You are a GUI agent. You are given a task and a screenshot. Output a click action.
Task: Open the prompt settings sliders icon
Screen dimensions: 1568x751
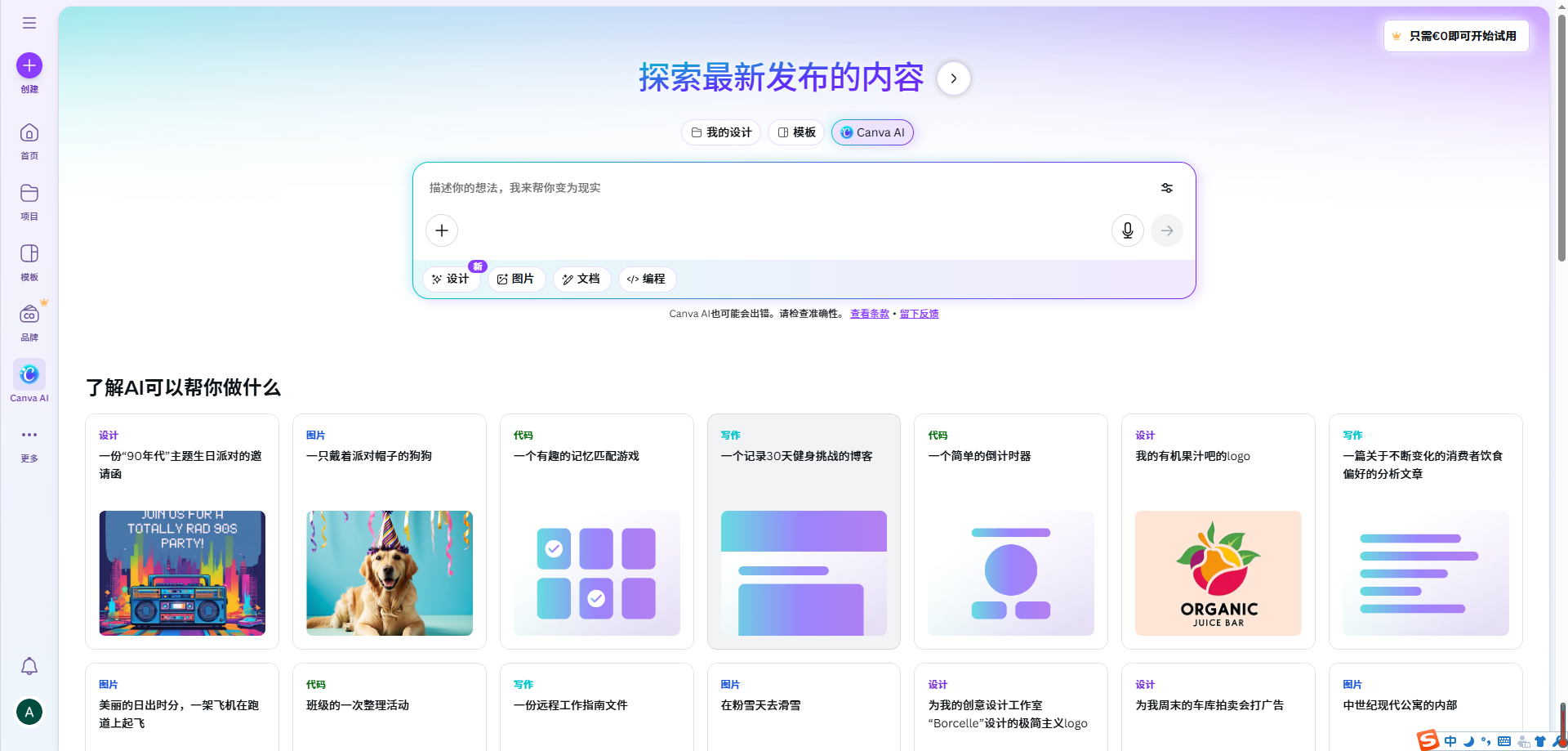(1166, 187)
